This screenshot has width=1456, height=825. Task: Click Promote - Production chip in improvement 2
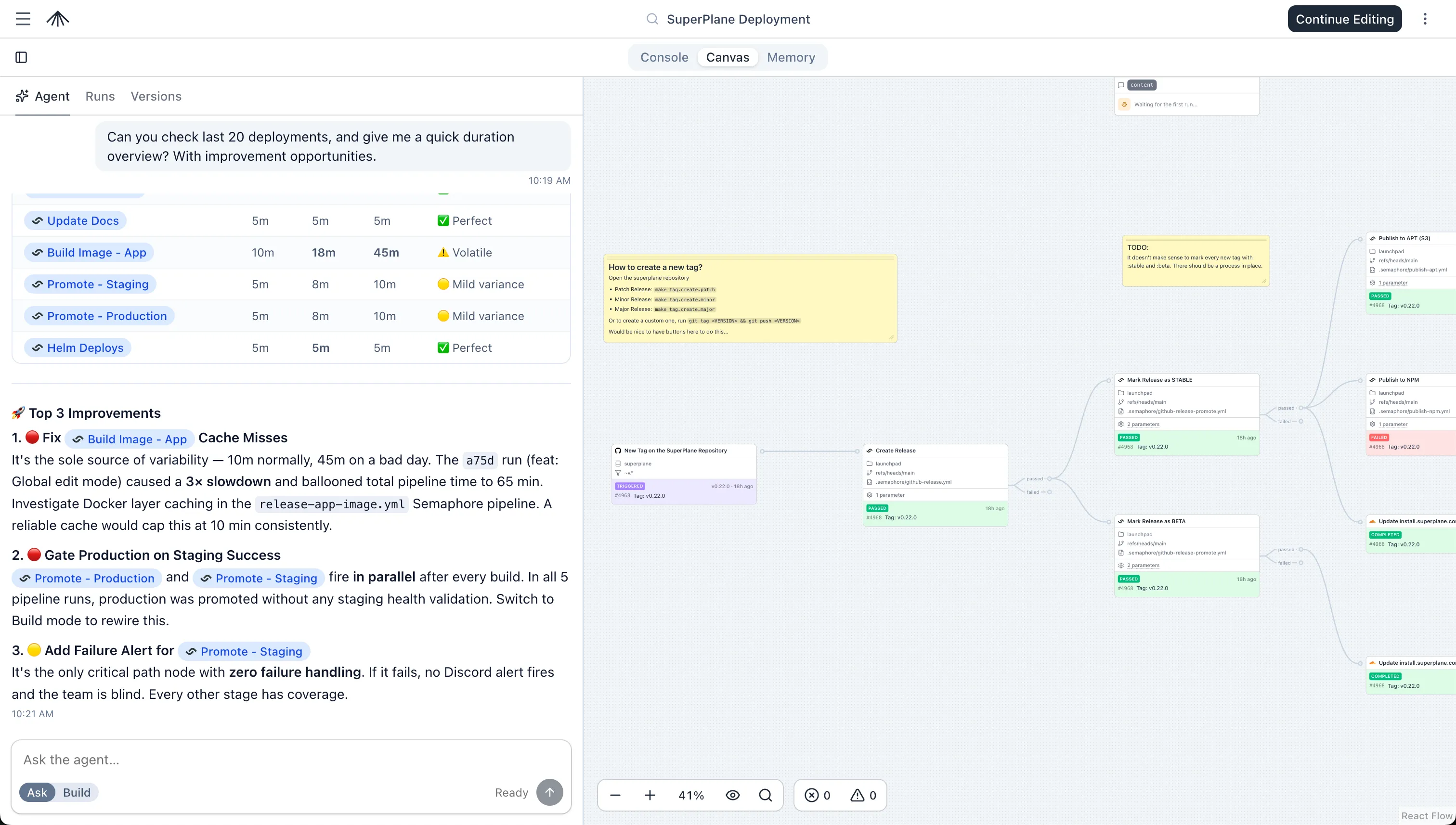87,578
